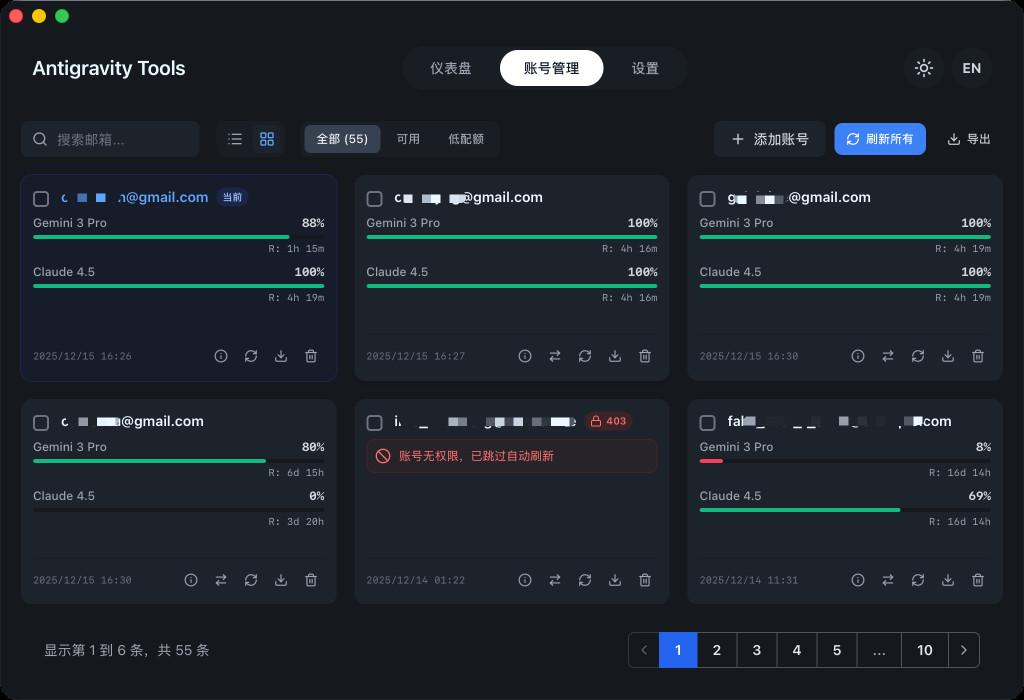Switch to grid view layout
Image resolution: width=1024 pixels, height=700 pixels.
pyautogui.click(x=267, y=139)
